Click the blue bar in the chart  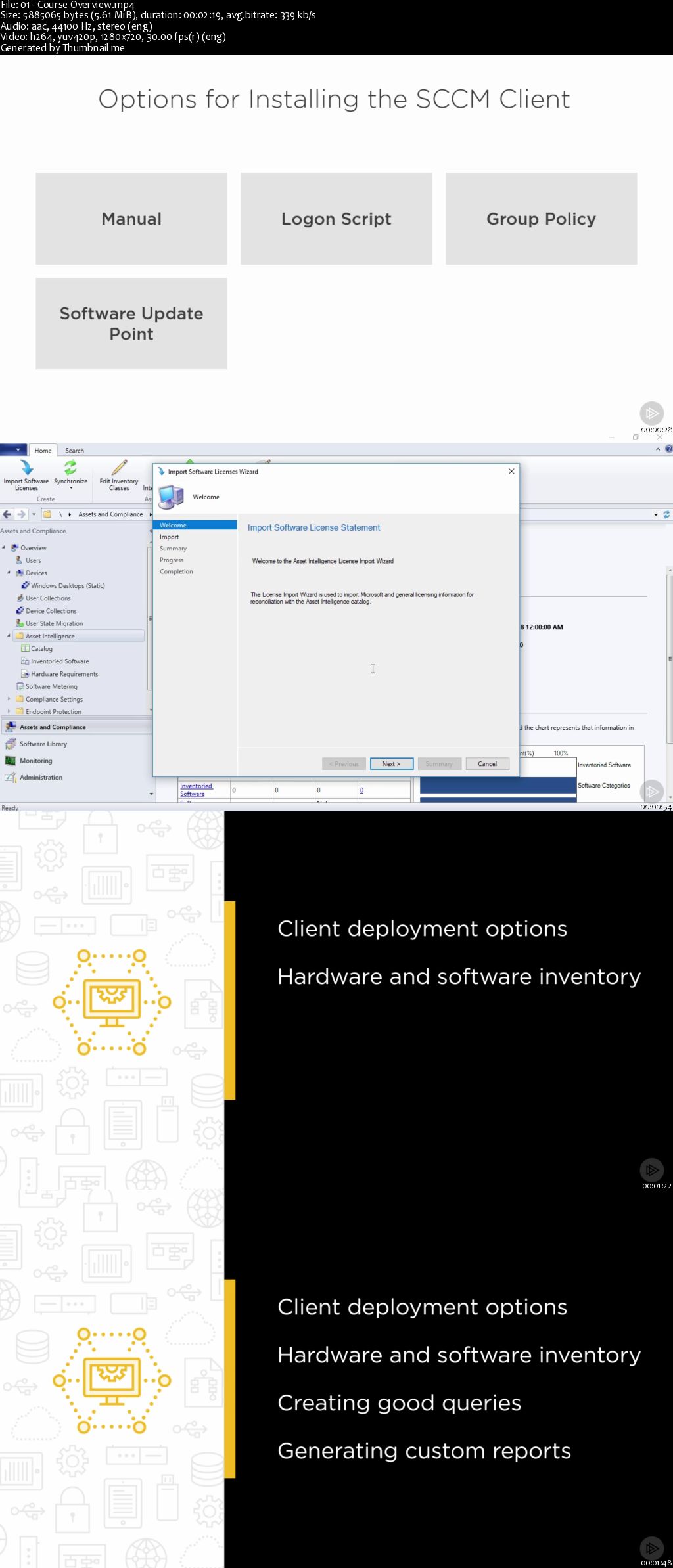(x=498, y=785)
